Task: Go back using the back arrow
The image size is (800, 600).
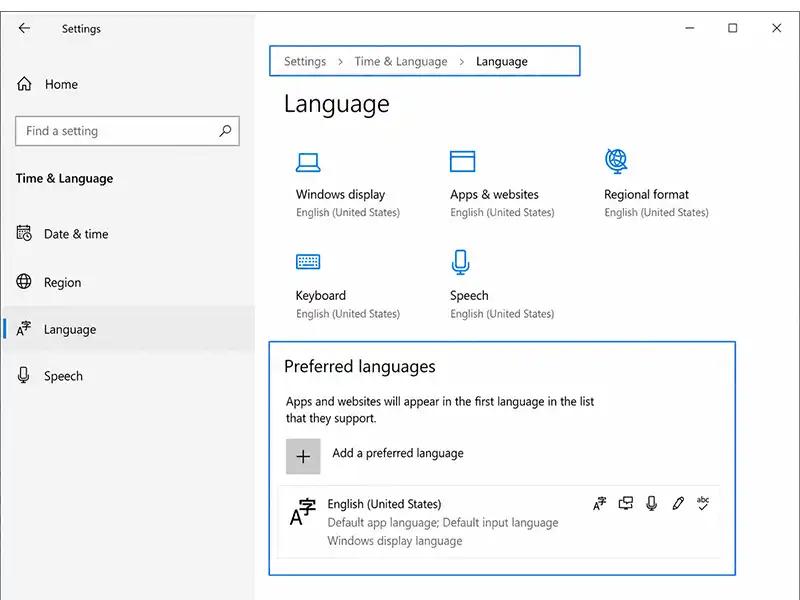Action: click(x=24, y=28)
